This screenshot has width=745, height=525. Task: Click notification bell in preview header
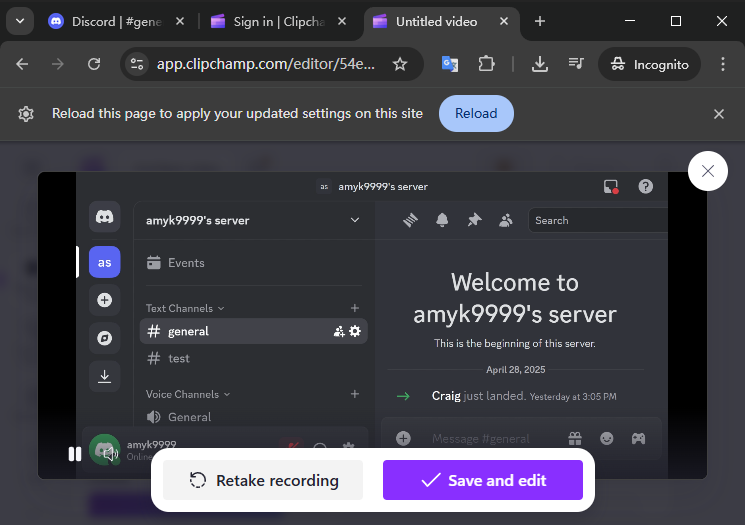(x=442, y=220)
